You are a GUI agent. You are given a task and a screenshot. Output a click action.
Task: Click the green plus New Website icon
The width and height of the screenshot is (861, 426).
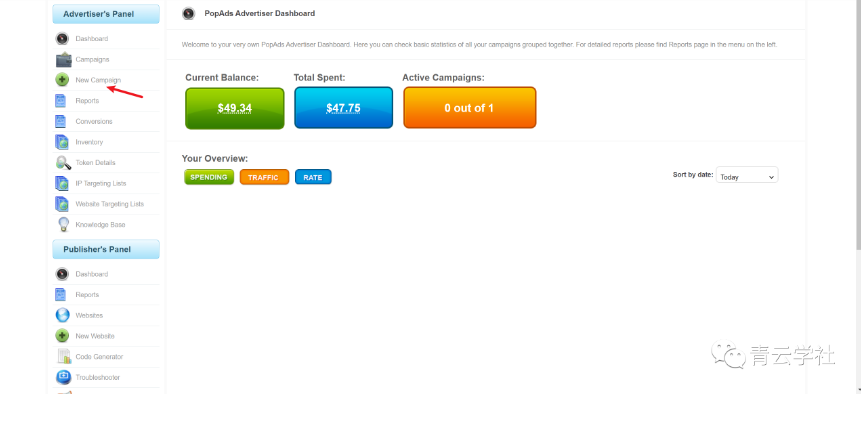point(62,336)
